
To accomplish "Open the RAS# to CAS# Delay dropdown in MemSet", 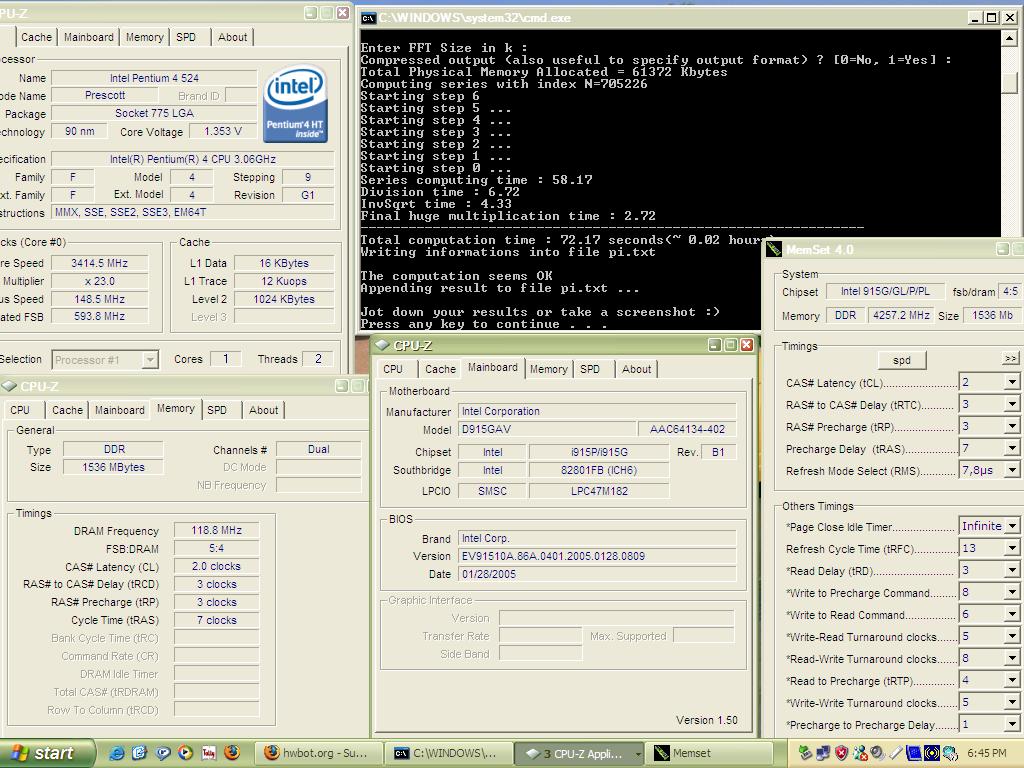I will coord(1012,404).
